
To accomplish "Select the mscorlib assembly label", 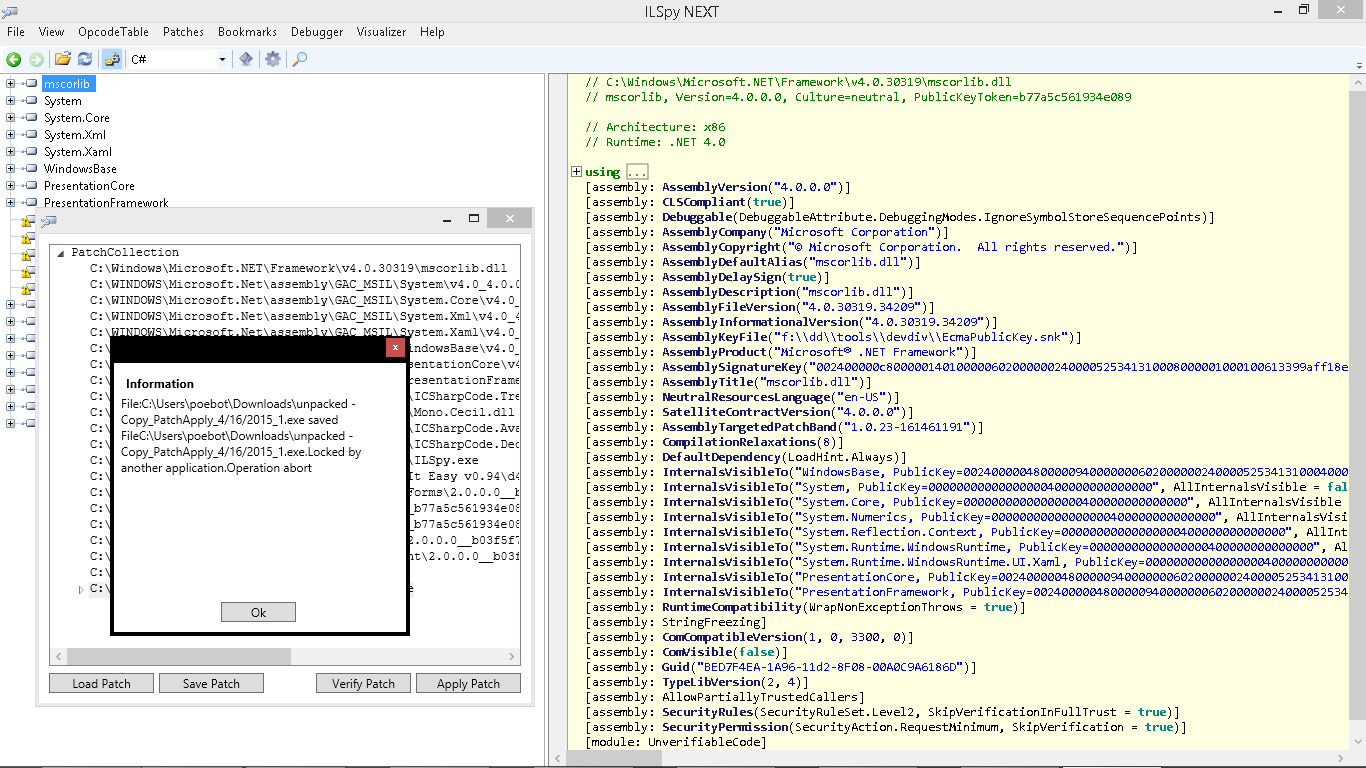I will pos(68,84).
